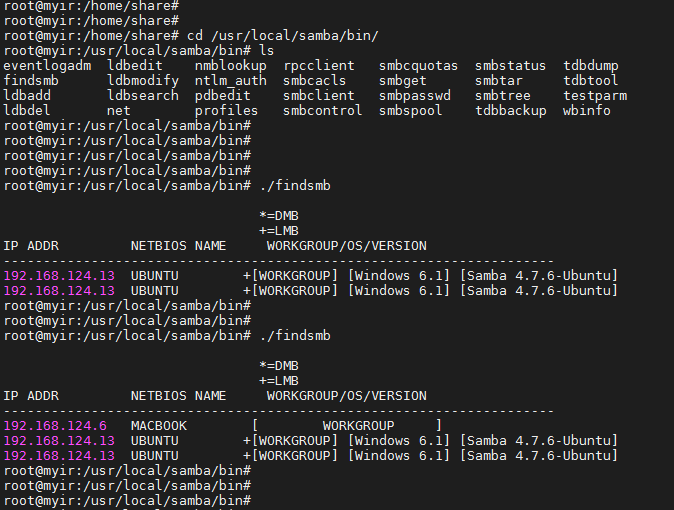Click the smbcquotas file name

pos(419,66)
